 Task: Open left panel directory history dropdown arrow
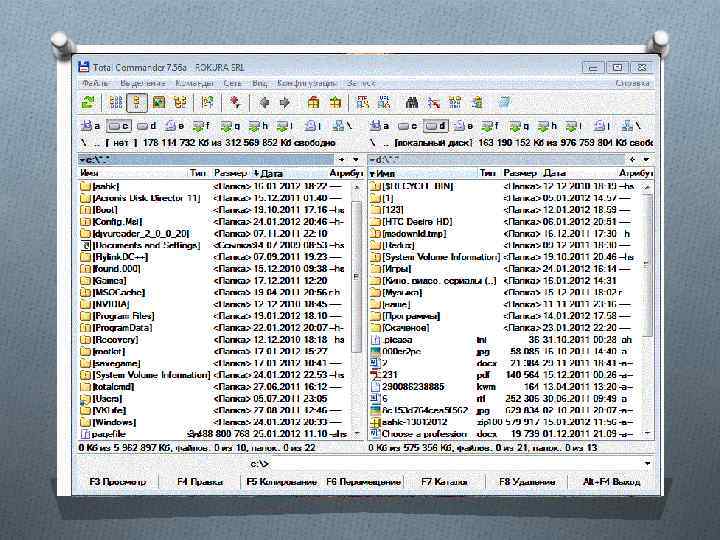356,159
